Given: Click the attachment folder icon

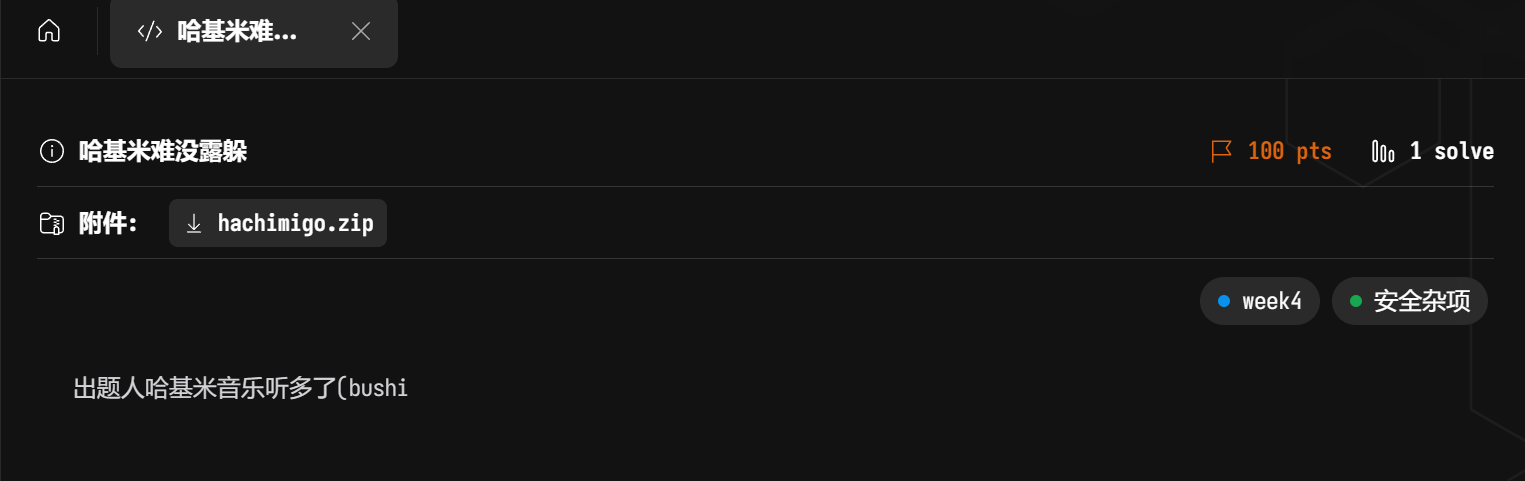Looking at the screenshot, I should click(50, 223).
